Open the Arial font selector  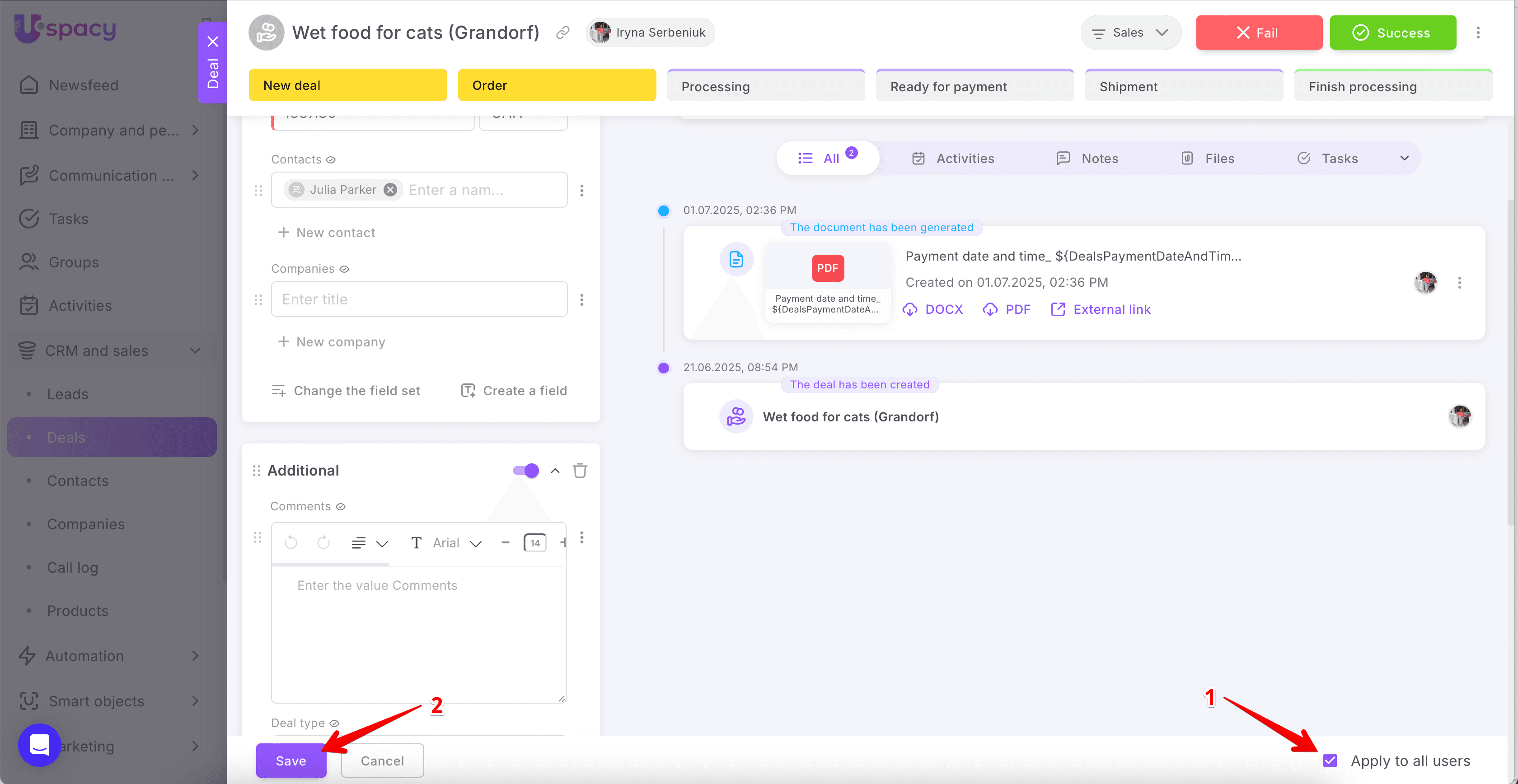[459, 542]
